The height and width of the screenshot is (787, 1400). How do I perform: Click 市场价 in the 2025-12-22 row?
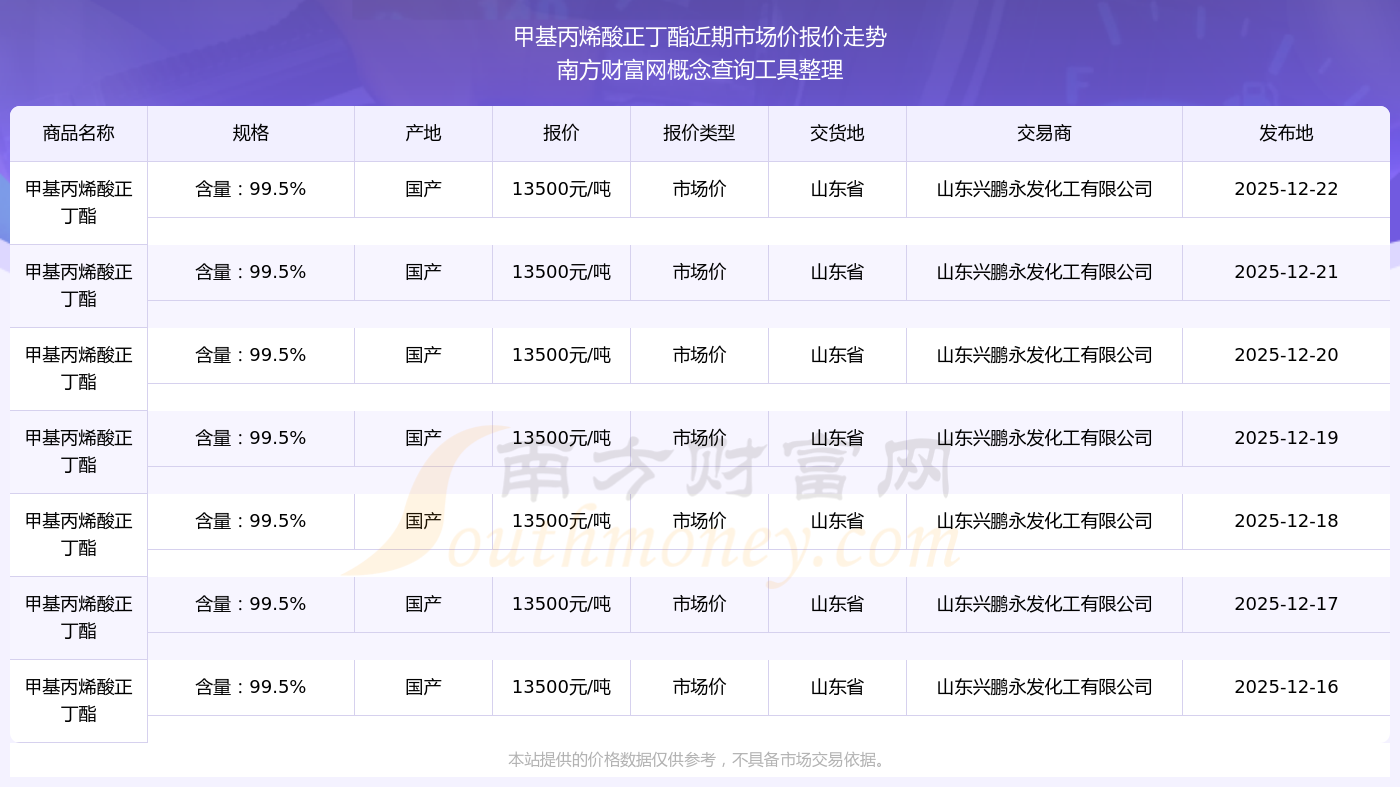tap(700, 189)
